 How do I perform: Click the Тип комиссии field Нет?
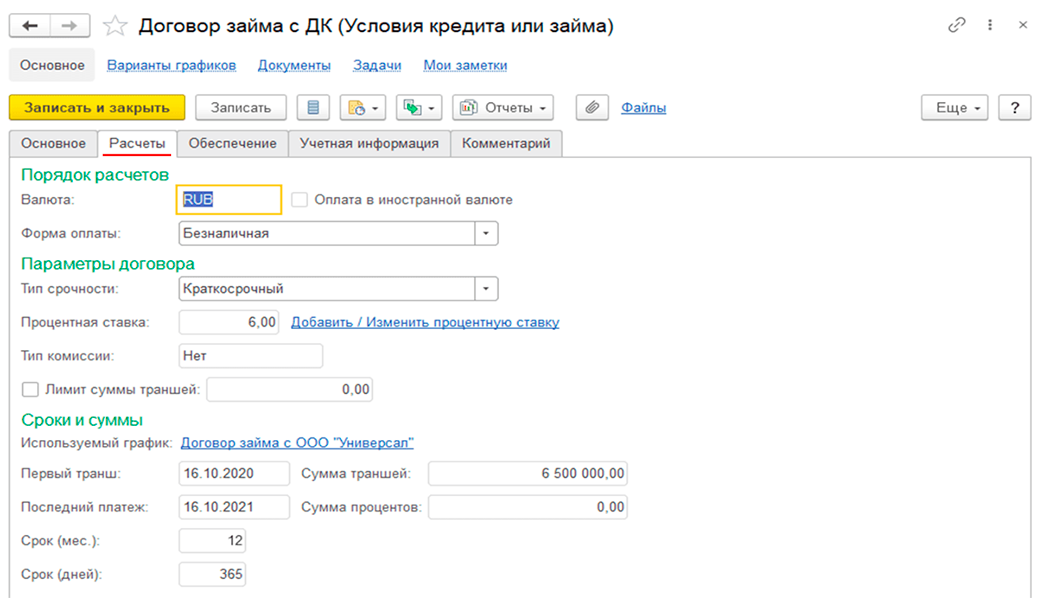tap(251, 356)
